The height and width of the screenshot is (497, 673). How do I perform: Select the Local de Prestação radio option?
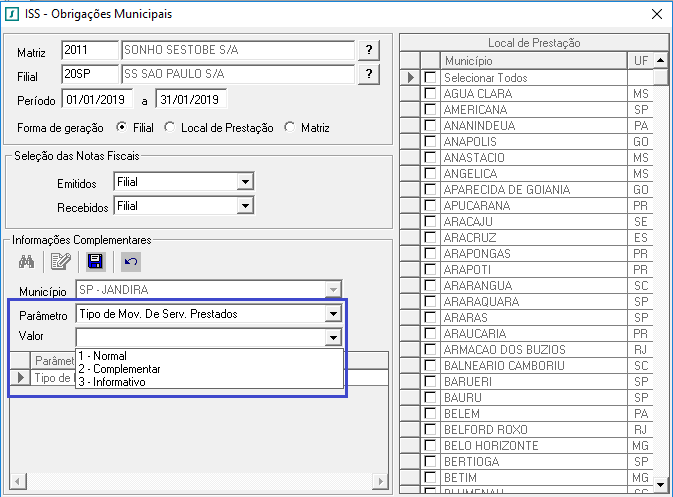point(170,127)
